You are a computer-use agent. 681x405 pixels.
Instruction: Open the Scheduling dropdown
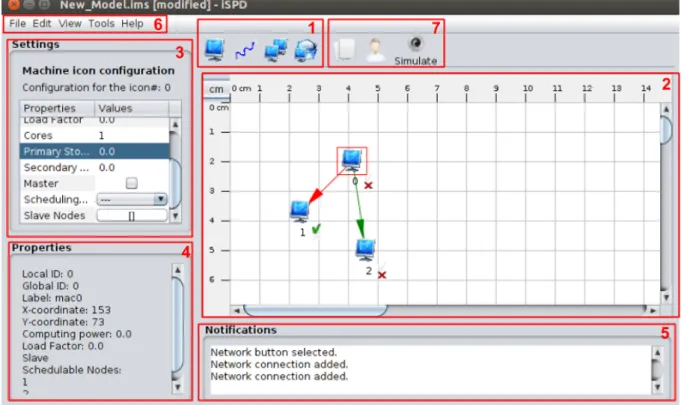pyautogui.click(x=132, y=199)
